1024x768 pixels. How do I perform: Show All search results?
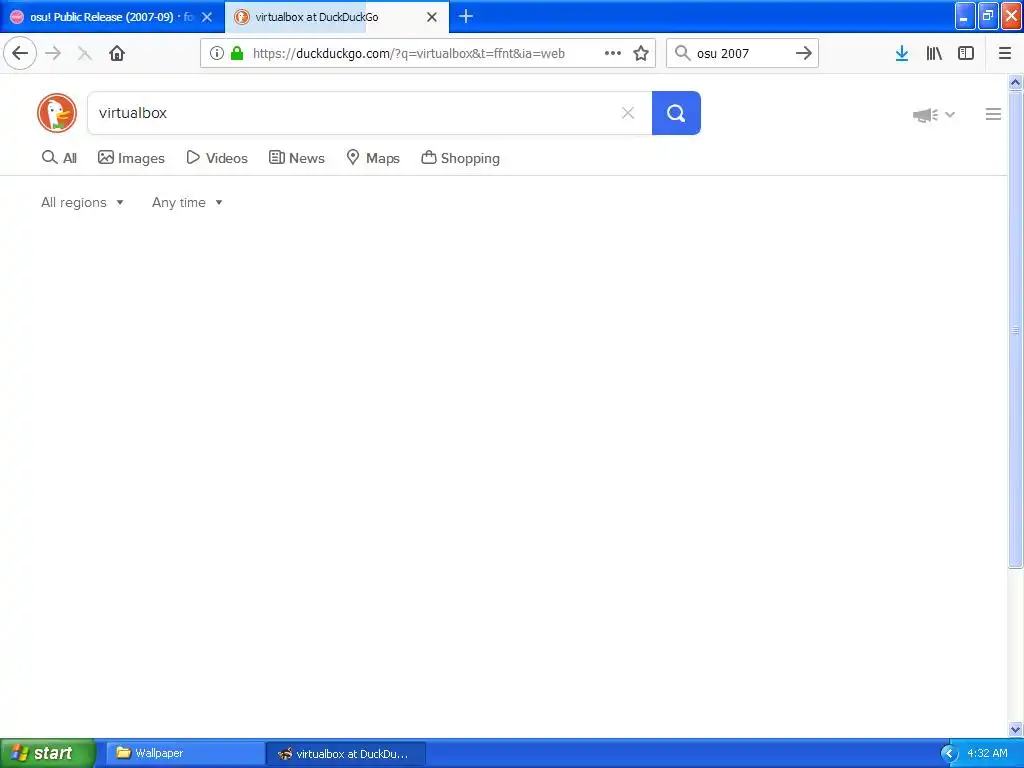coord(59,157)
